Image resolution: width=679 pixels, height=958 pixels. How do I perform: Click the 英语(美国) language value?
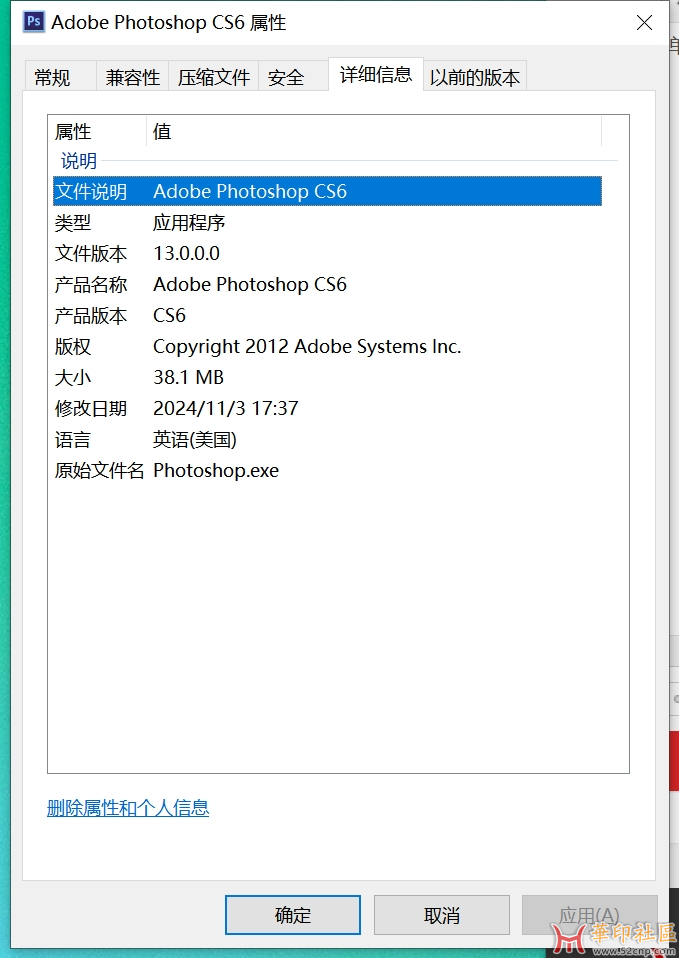pyautogui.click(x=195, y=439)
